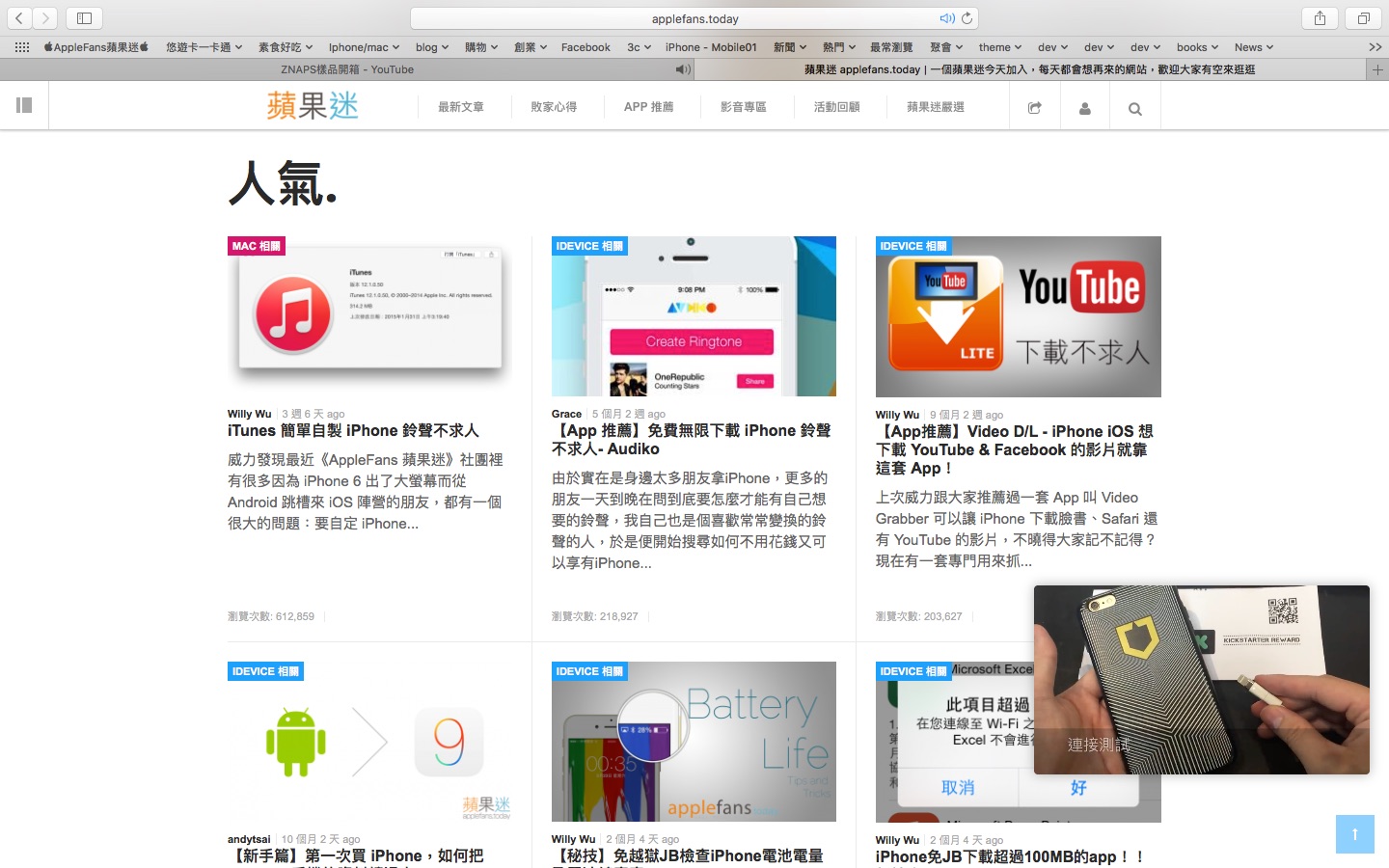Mute the ZNAPS YouTube tab speaker

point(683,69)
